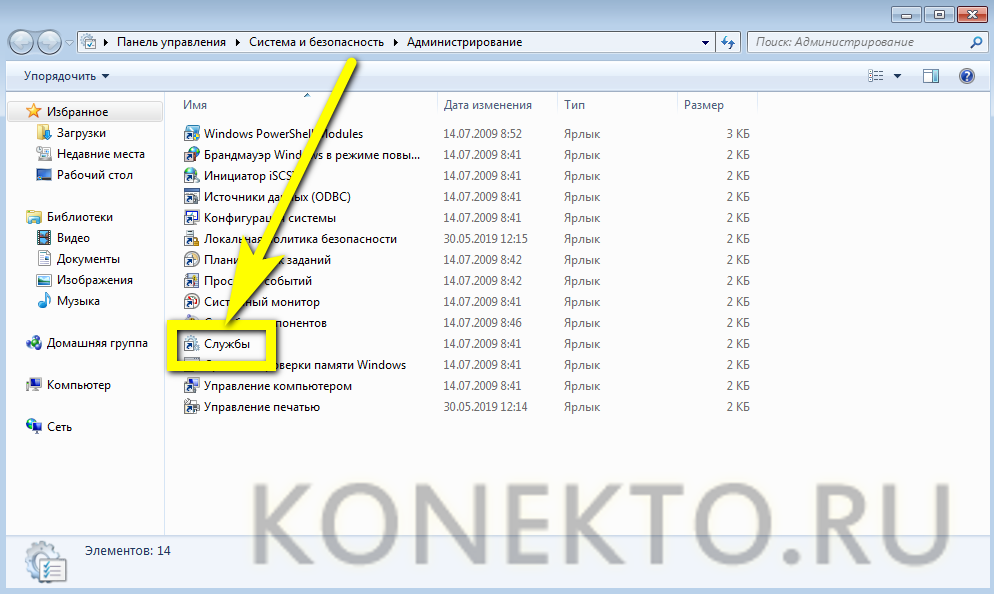Click Элементов: 14 in details pane
Screen dimensions: 994x594
[x=127, y=550]
